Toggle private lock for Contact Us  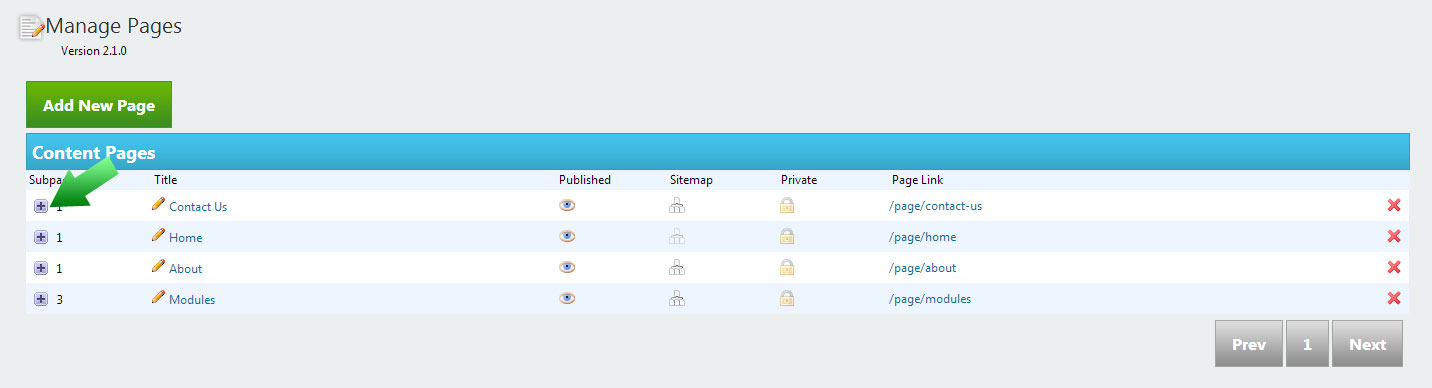pos(787,206)
